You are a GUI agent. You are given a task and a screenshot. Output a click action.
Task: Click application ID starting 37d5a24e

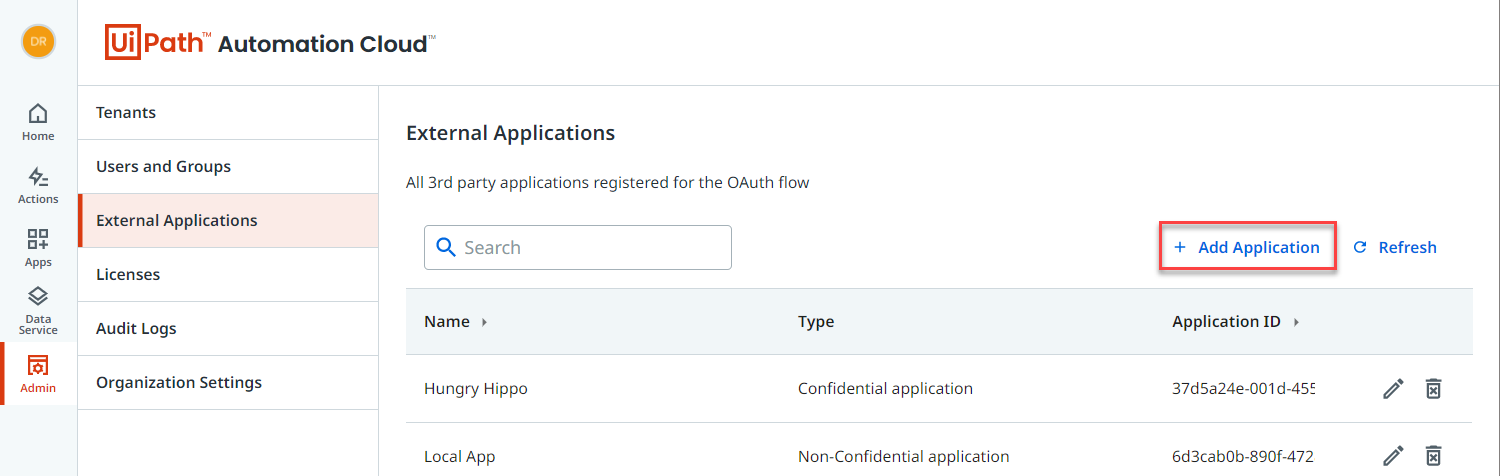pos(1243,389)
